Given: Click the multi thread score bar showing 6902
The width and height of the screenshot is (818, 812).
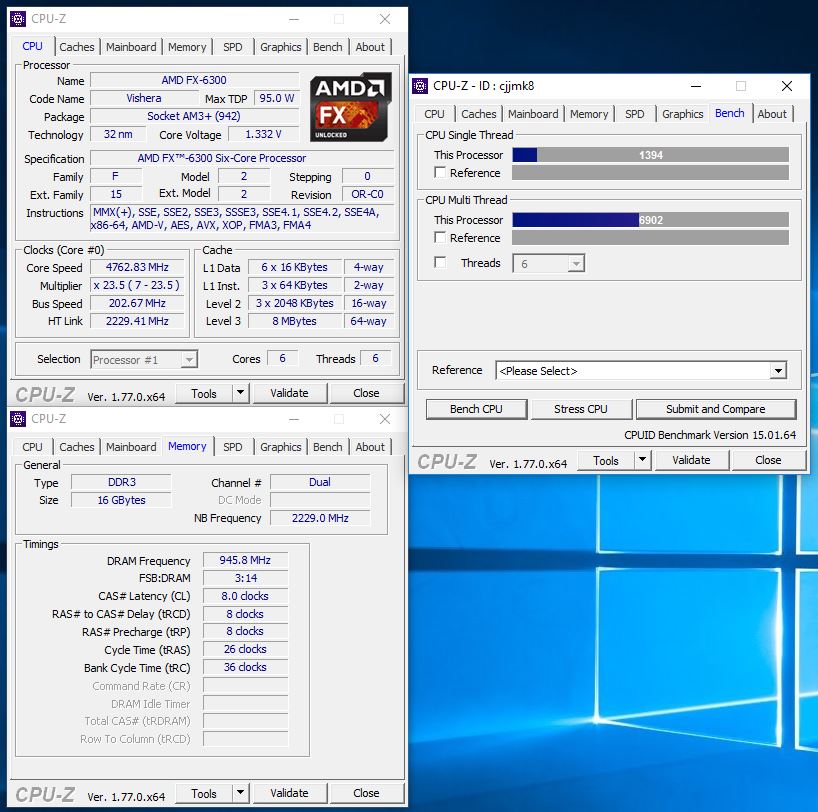Looking at the screenshot, I should coord(650,220).
